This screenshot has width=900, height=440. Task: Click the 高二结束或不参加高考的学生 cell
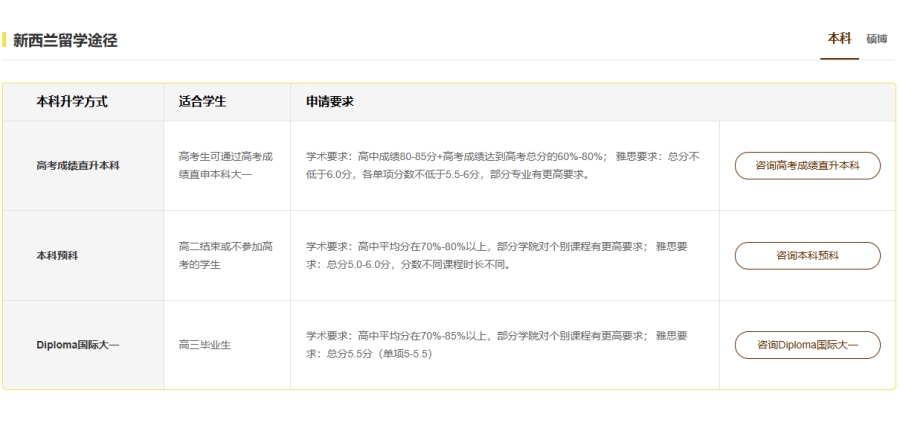click(x=226, y=255)
